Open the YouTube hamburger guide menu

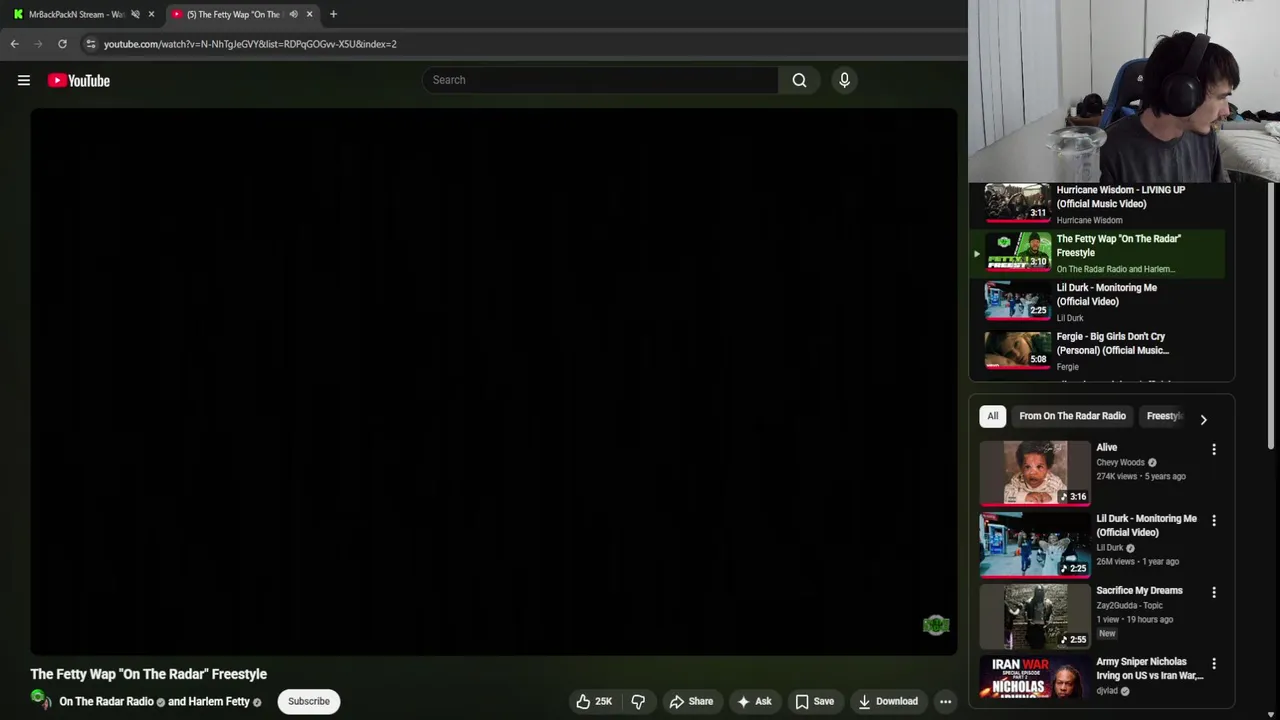point(24,81)
